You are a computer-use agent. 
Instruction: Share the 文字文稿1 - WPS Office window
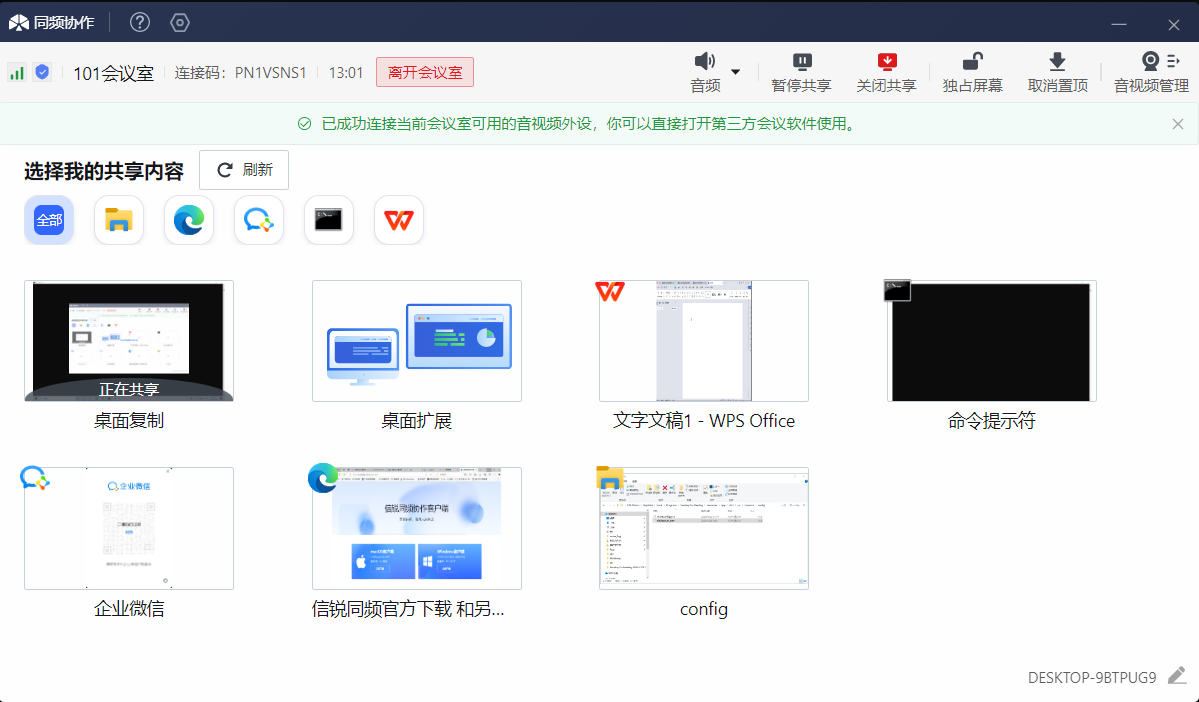(x=703, y=341)
